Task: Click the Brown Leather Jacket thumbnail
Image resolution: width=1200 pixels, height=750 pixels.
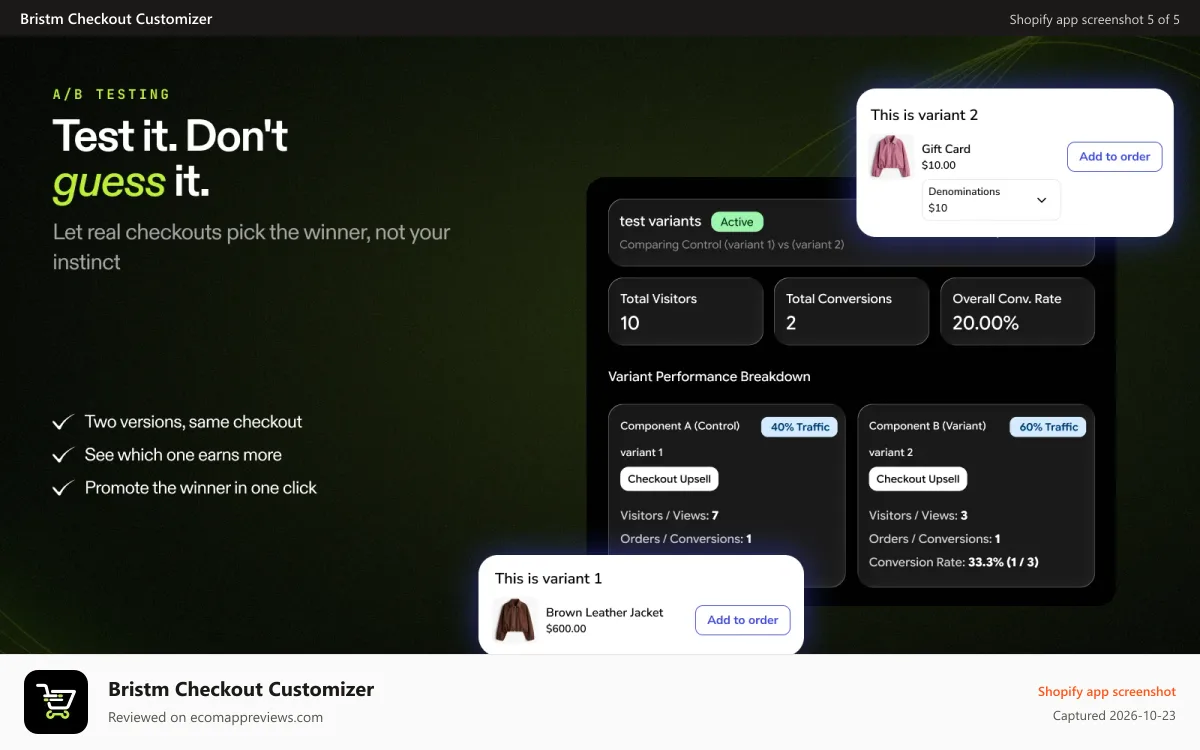Action: click(x=515, y=620)
